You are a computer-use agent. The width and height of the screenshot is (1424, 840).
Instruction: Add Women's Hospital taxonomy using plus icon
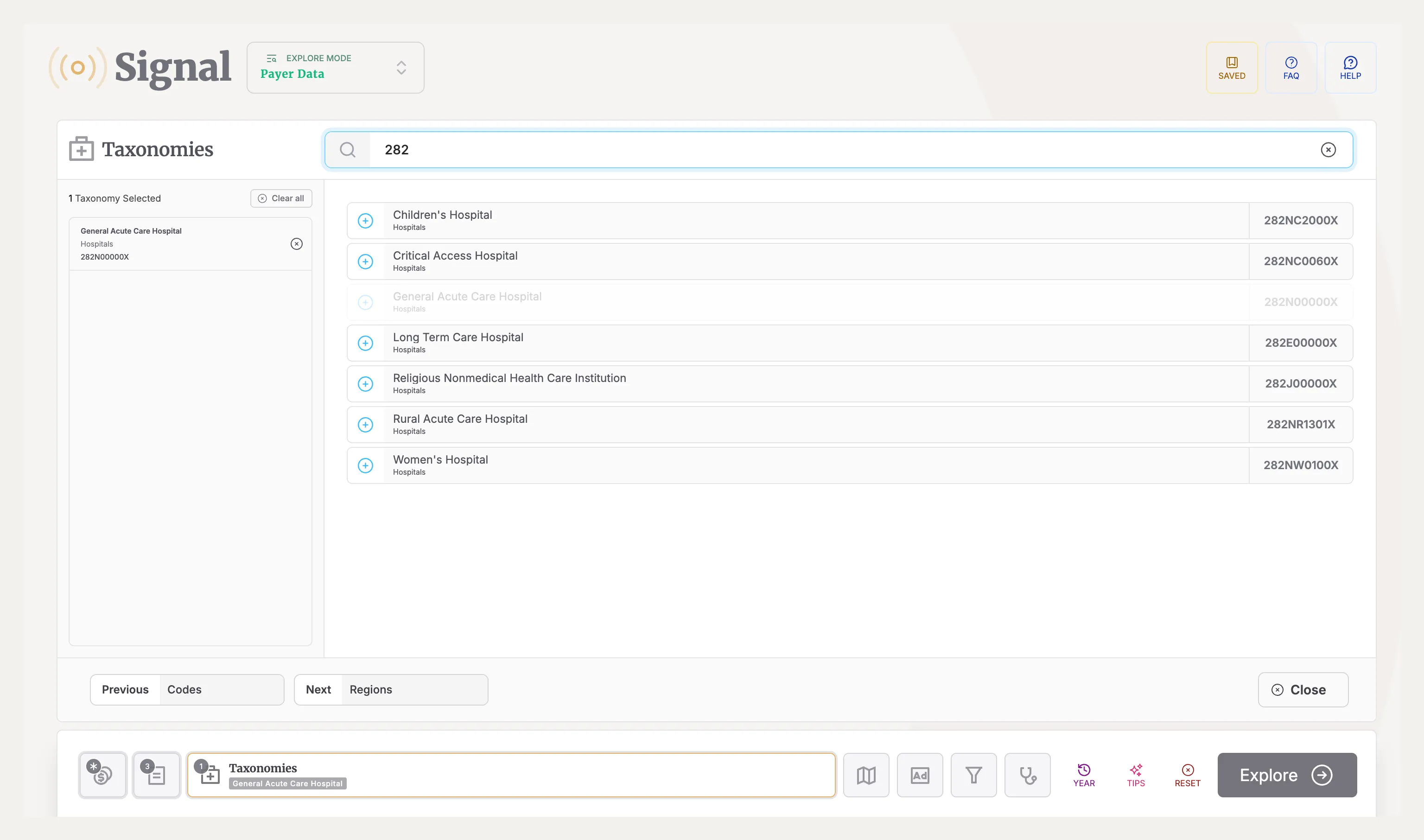[x=366, y=465]
